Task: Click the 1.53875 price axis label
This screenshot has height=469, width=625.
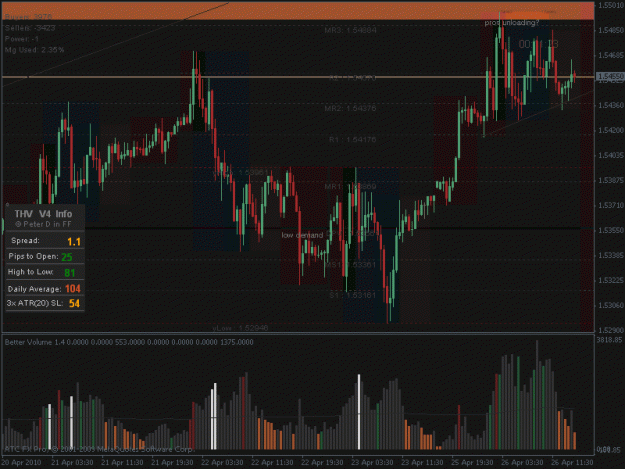Action: pyautogui.click(x=611, y=181)
